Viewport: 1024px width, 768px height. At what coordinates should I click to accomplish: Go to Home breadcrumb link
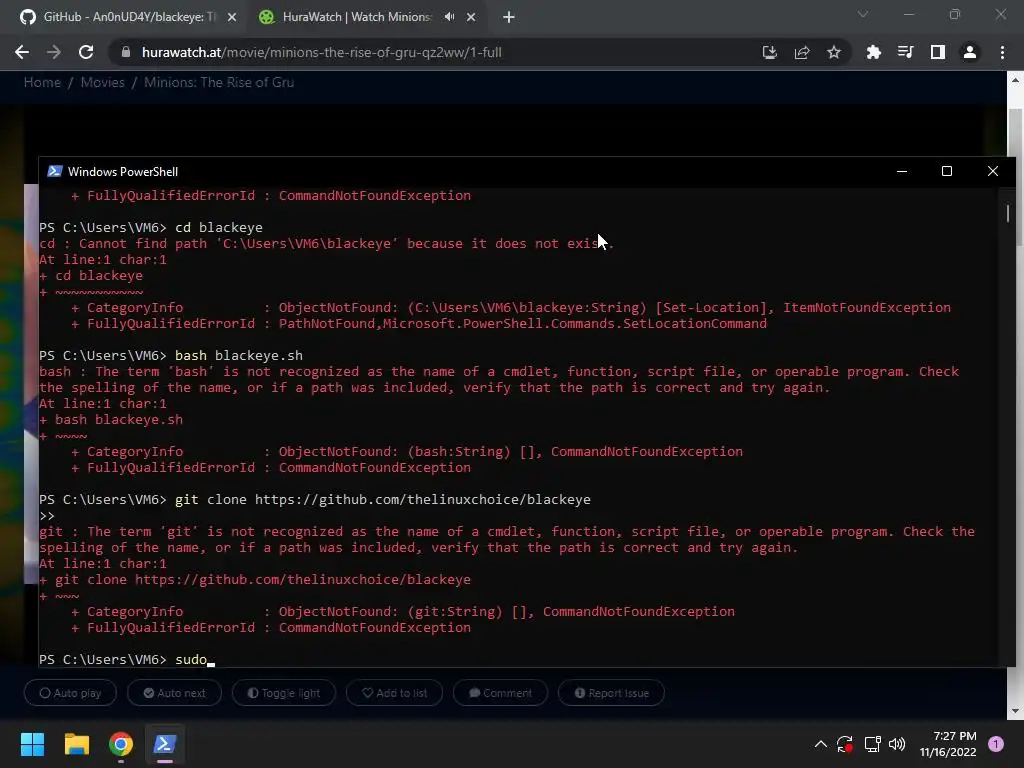tap(42, 82)
